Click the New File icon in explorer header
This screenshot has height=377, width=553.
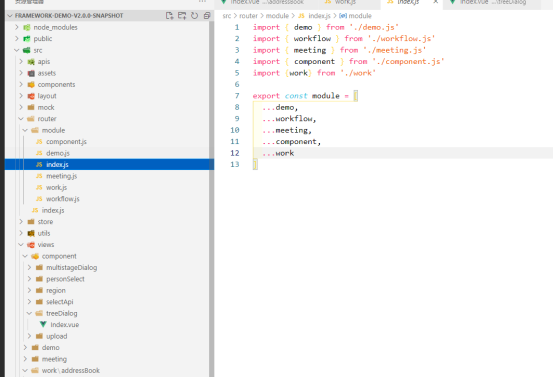[x=169, y=16]
